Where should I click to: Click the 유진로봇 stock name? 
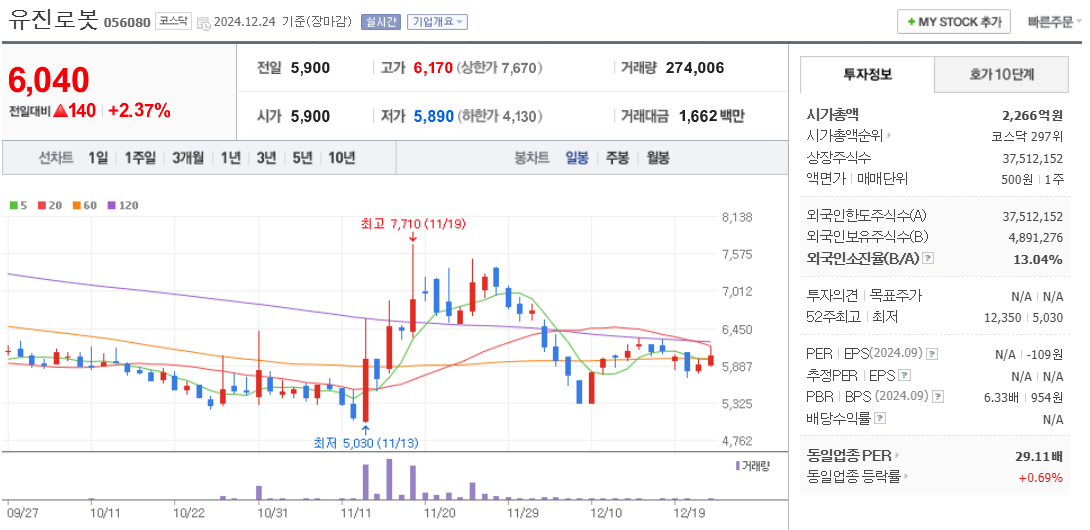click(x=54, y=19)
